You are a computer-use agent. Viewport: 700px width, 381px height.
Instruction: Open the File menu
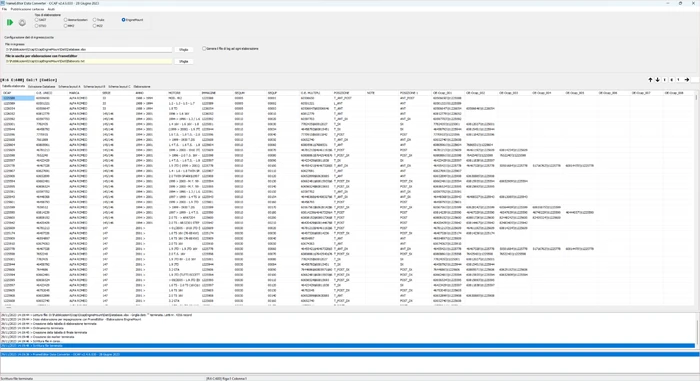(4, 9)
